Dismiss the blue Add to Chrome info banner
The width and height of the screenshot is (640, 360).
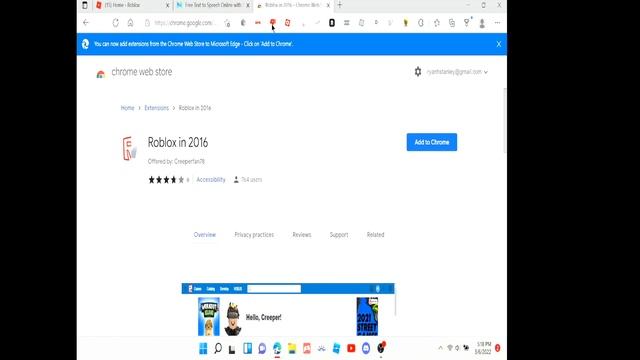[x=499, y=44]
